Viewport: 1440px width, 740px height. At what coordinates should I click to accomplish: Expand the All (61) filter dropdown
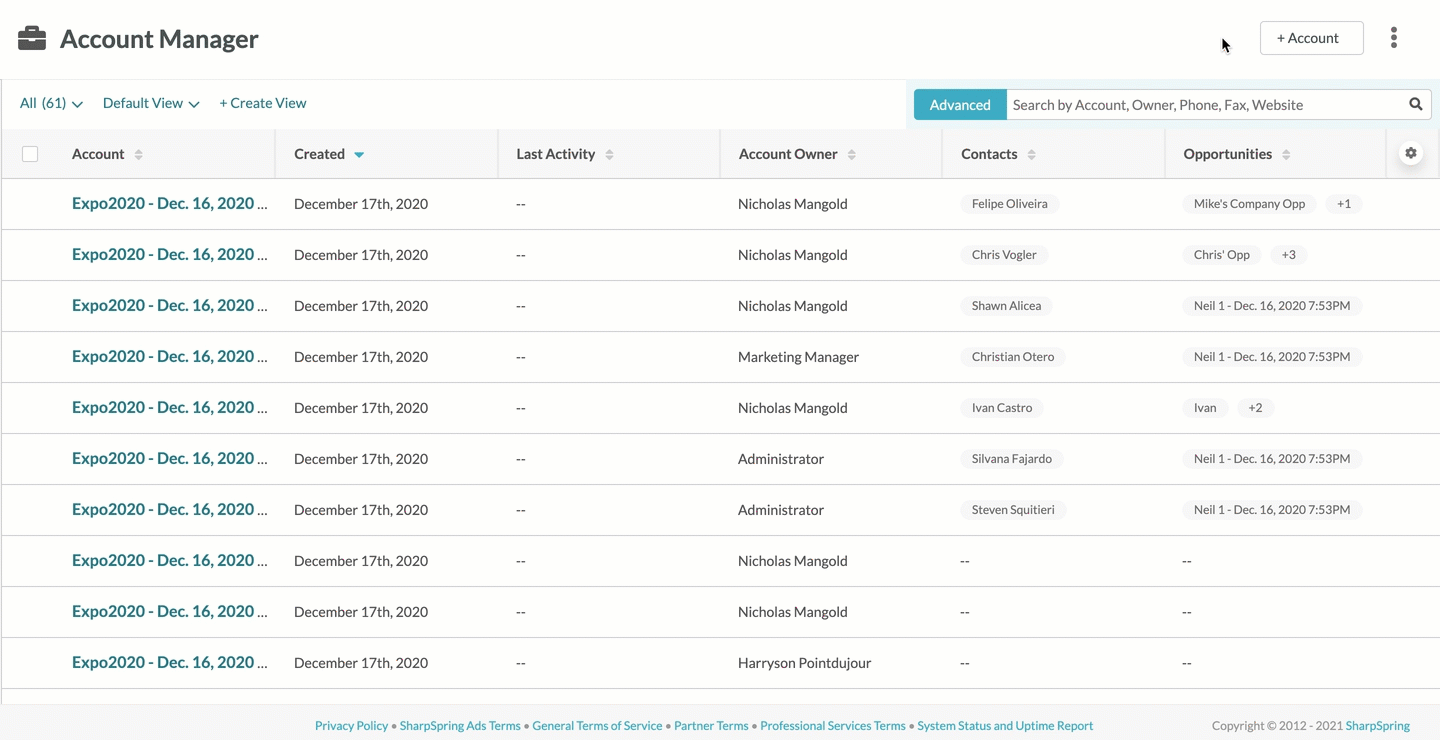pyautogui.click(x=51, y=103)
